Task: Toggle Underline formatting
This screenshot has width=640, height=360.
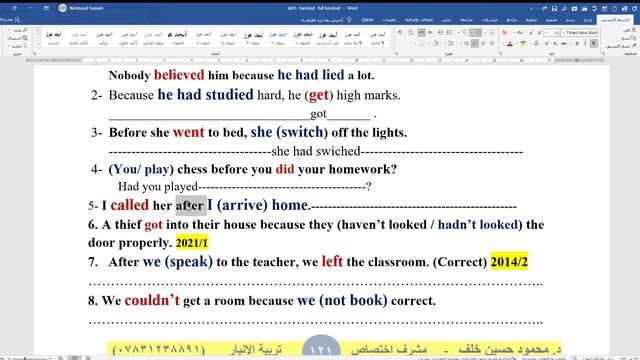Action: point(577,43)
